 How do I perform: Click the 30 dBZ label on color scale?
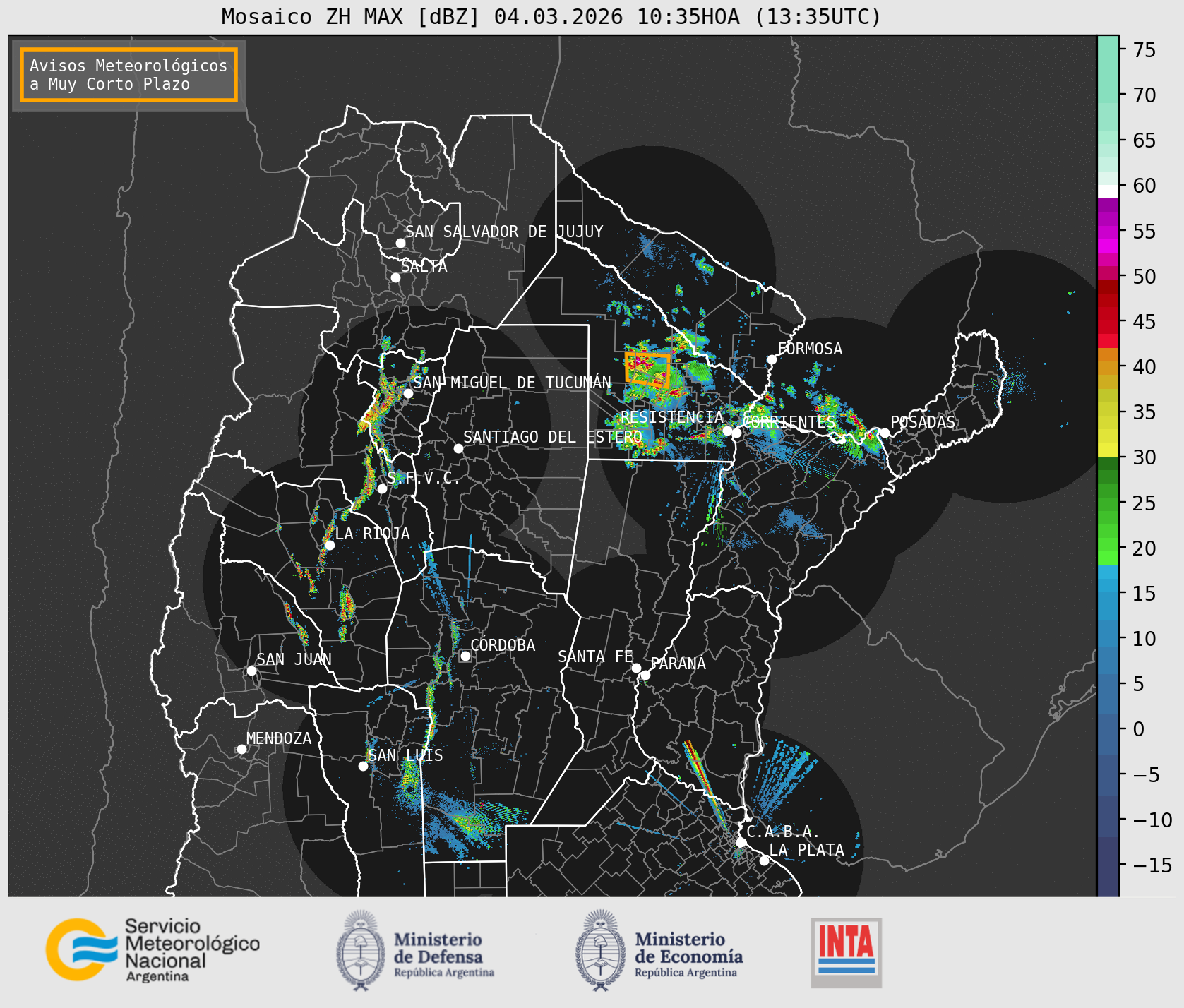(1144, 457)
